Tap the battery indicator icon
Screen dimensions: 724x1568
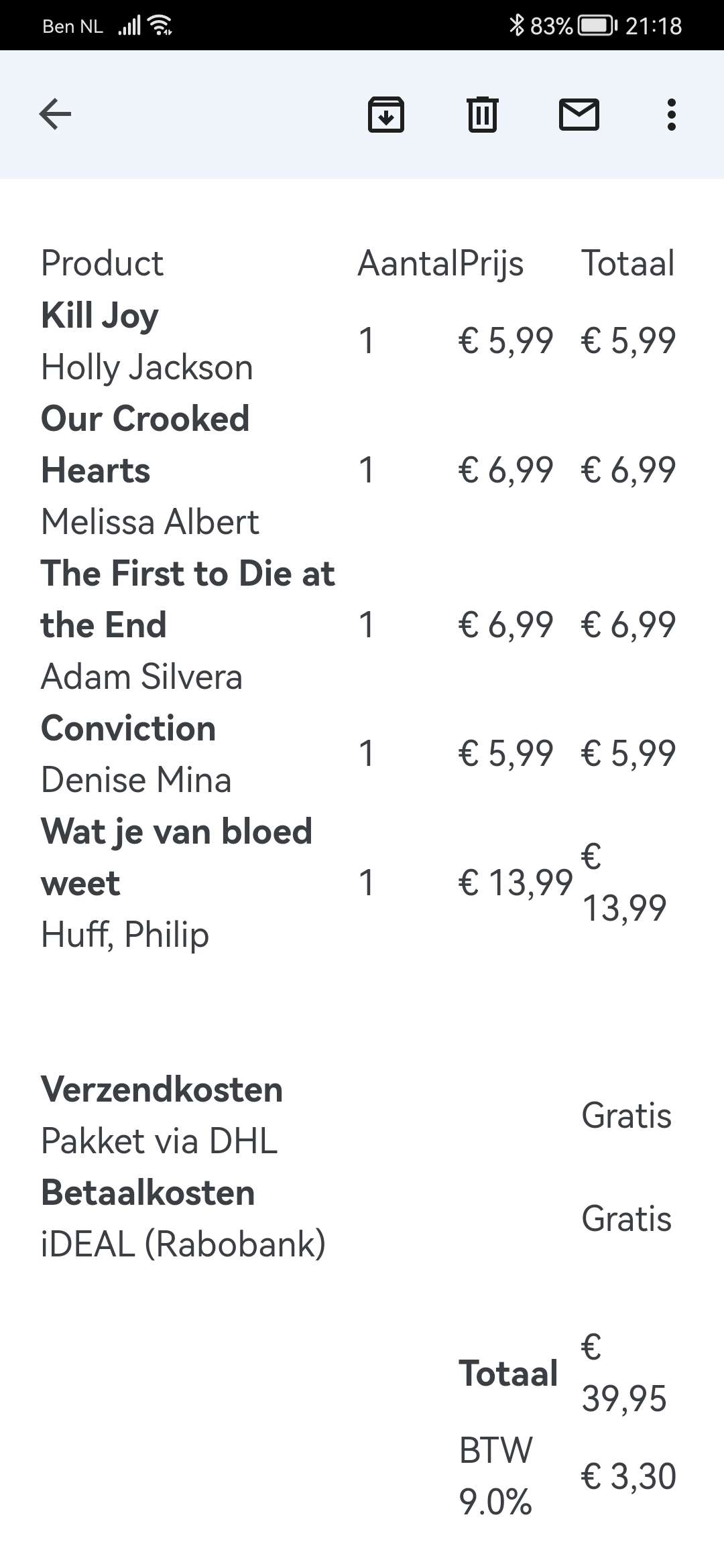(x=597, y=25)
